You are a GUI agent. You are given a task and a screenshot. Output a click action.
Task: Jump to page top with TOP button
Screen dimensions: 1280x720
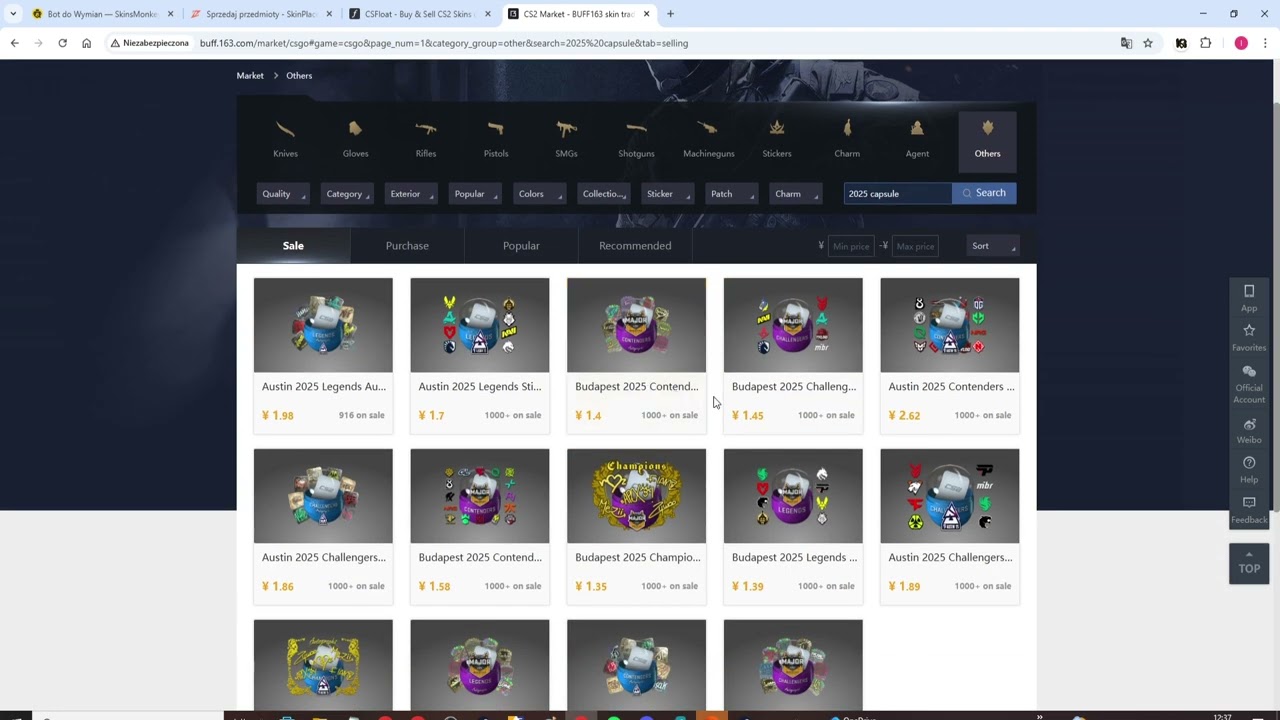coord(1249,564)
